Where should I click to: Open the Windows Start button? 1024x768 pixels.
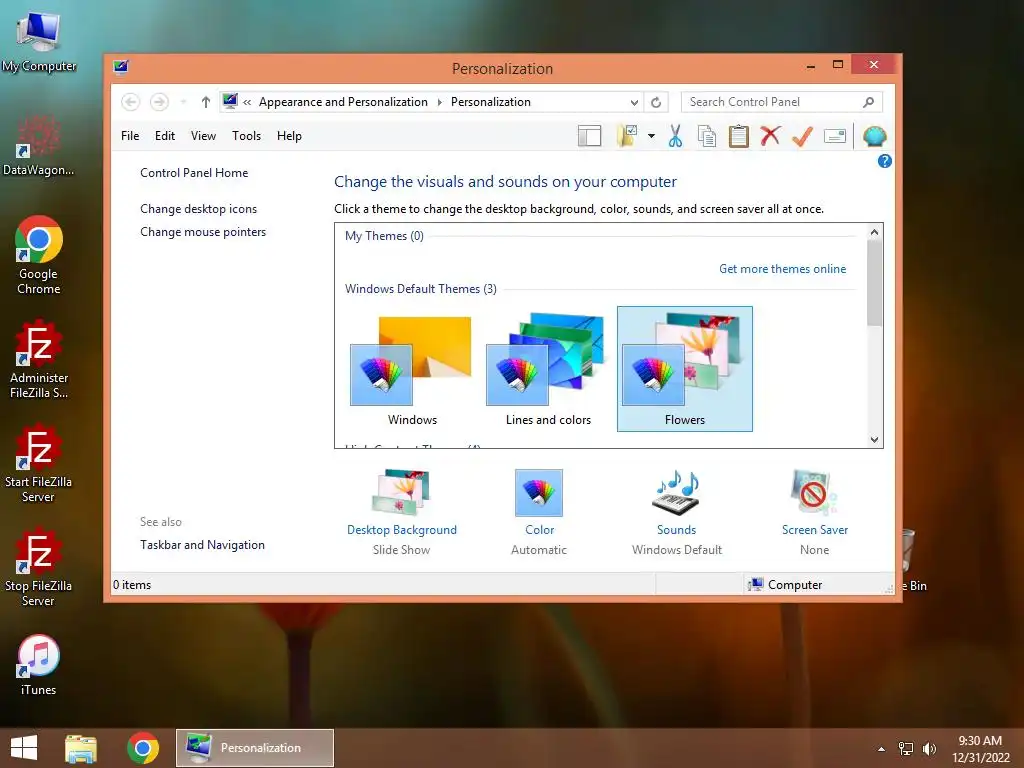coord(24,748)
